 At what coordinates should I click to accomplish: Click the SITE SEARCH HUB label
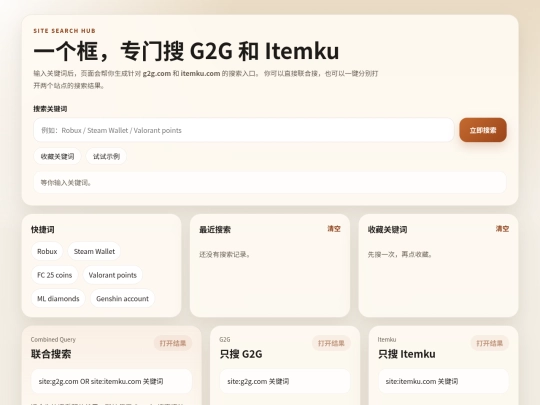tap(64, 31)
